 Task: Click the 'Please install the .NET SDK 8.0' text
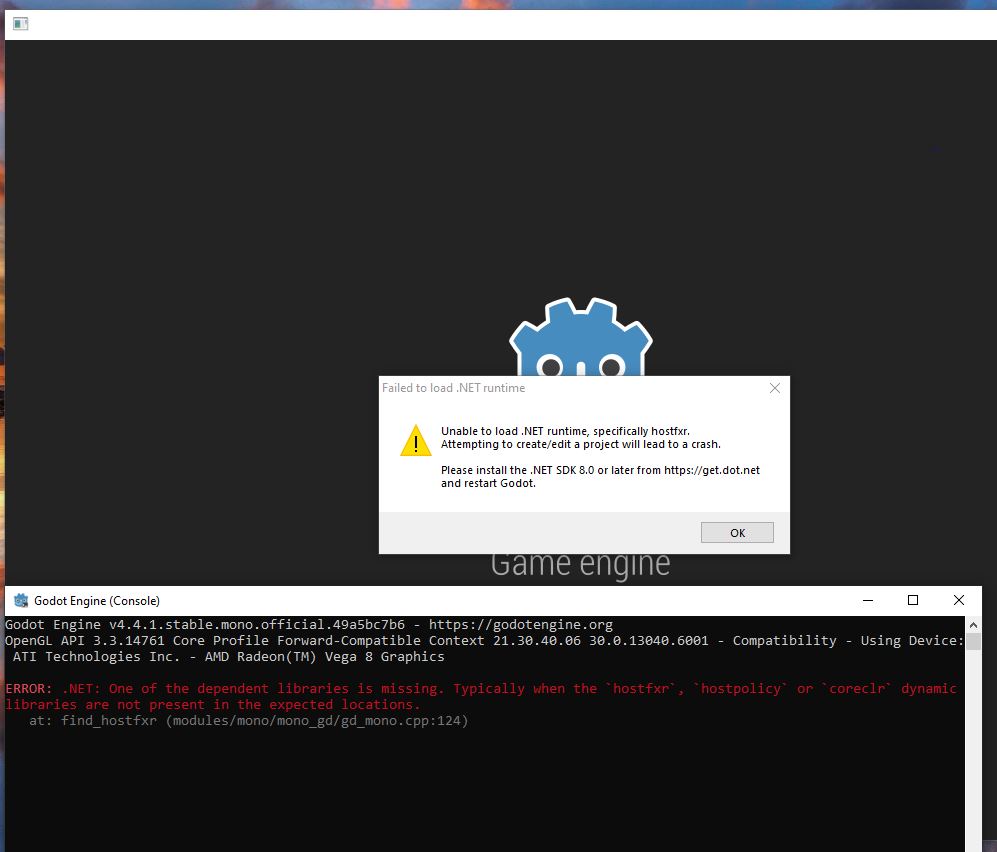point(600,470)
